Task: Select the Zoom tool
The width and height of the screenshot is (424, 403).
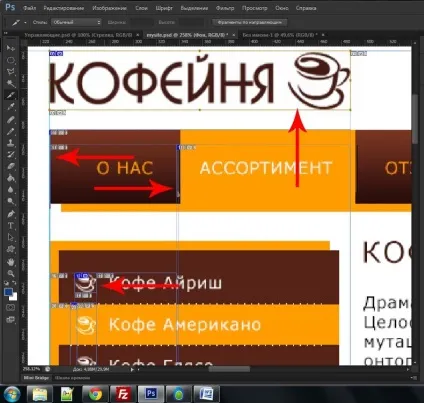Action: tap(11, 274)
